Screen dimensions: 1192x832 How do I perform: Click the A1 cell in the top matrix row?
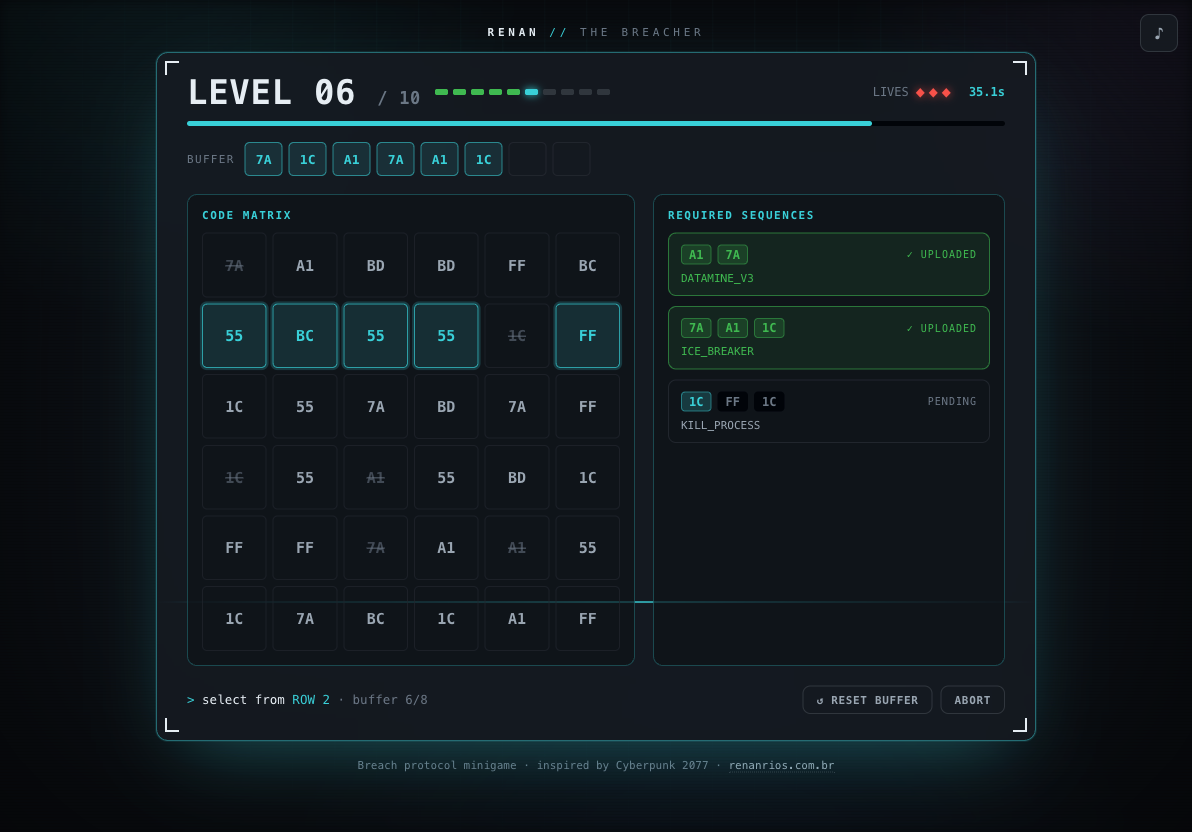(x=305, y=265)
